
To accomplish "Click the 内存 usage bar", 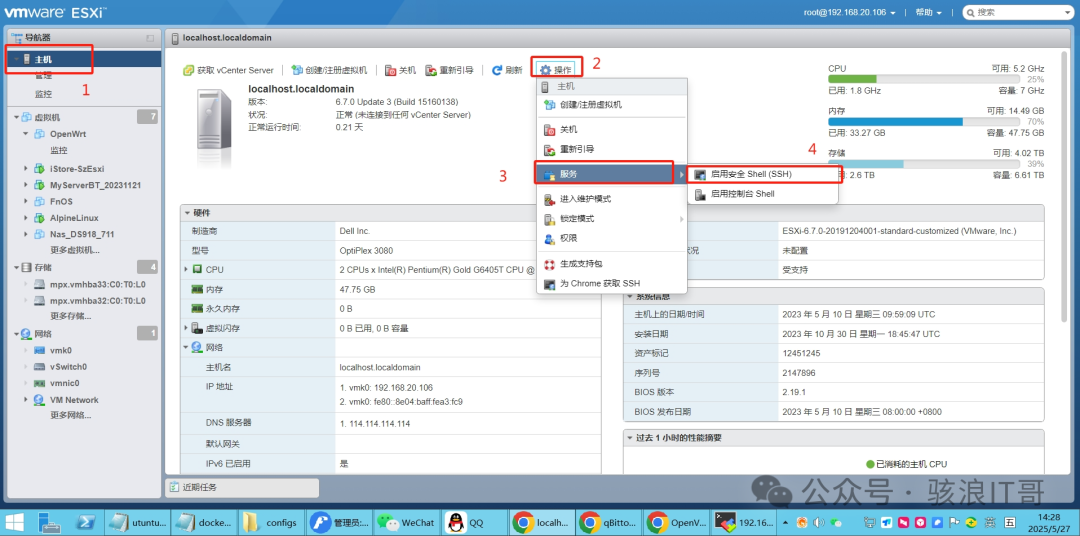I will click(x=924, y=121).
